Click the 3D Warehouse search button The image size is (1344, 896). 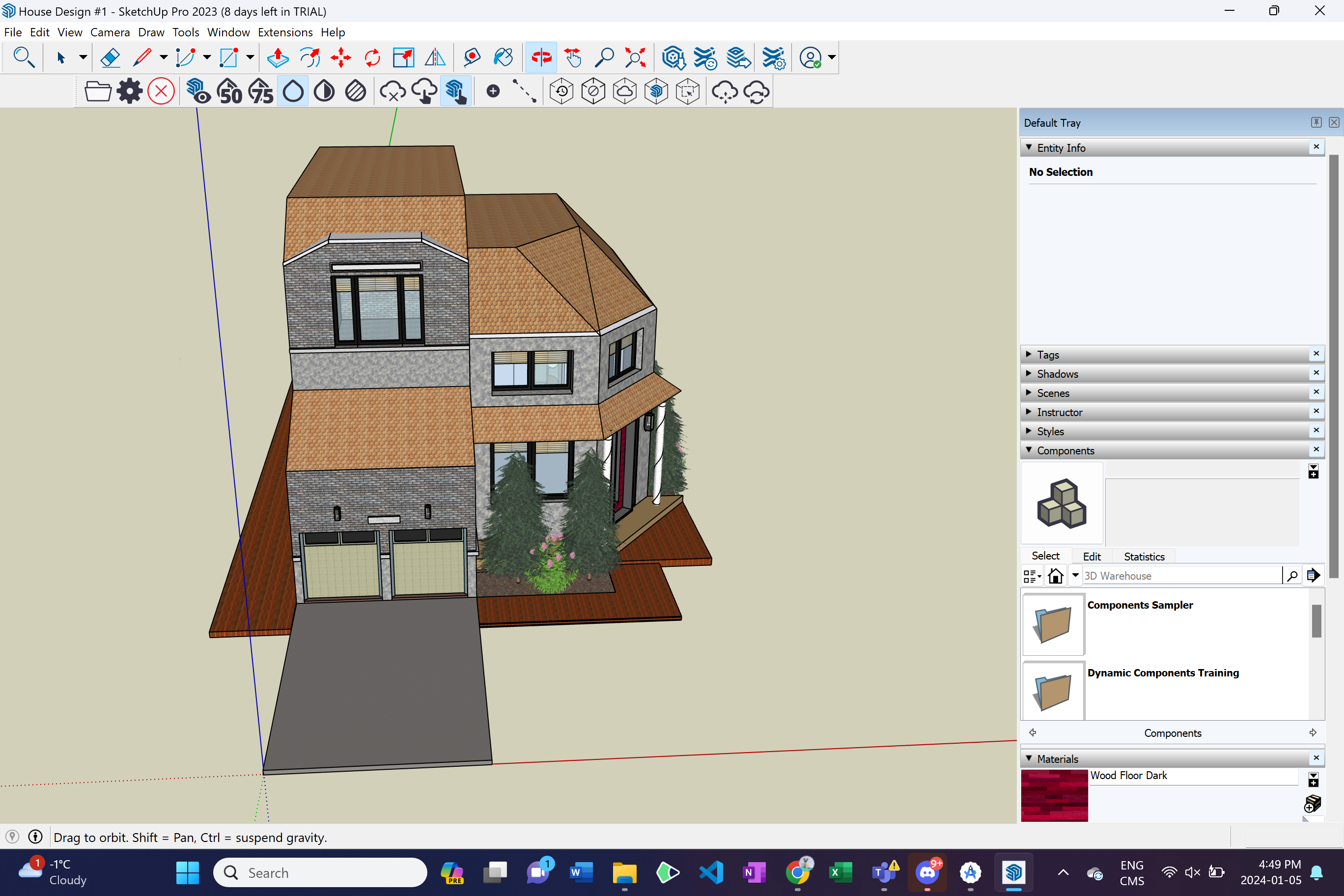(x=1292, y=575)
